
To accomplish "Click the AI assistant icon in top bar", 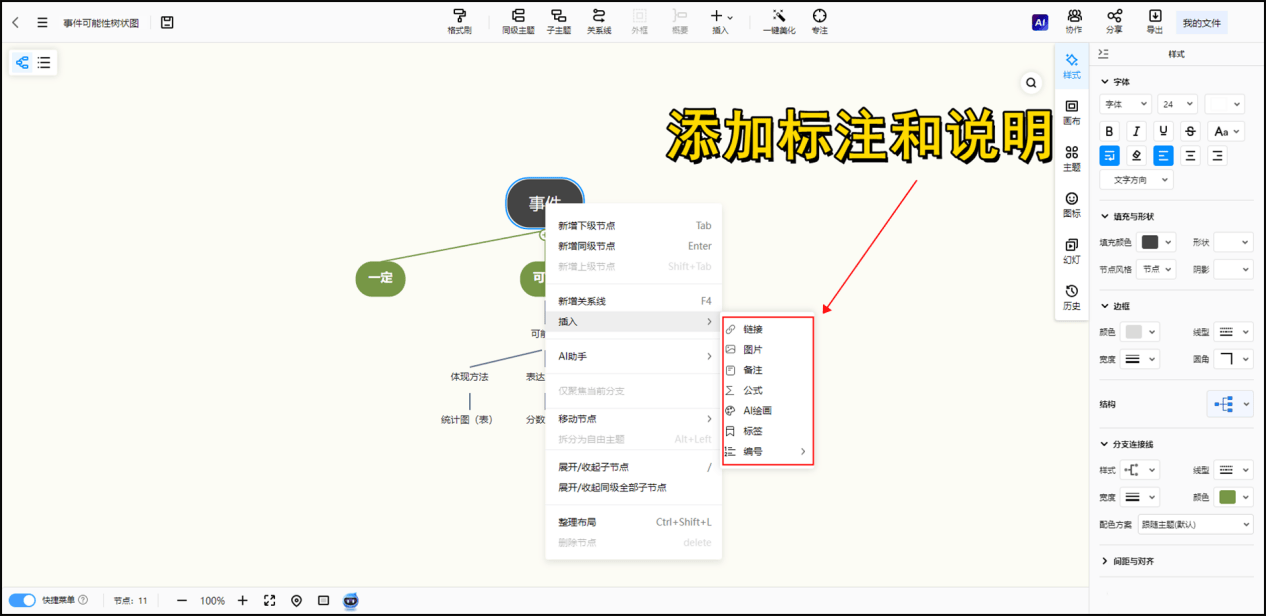I will 1040,22.
